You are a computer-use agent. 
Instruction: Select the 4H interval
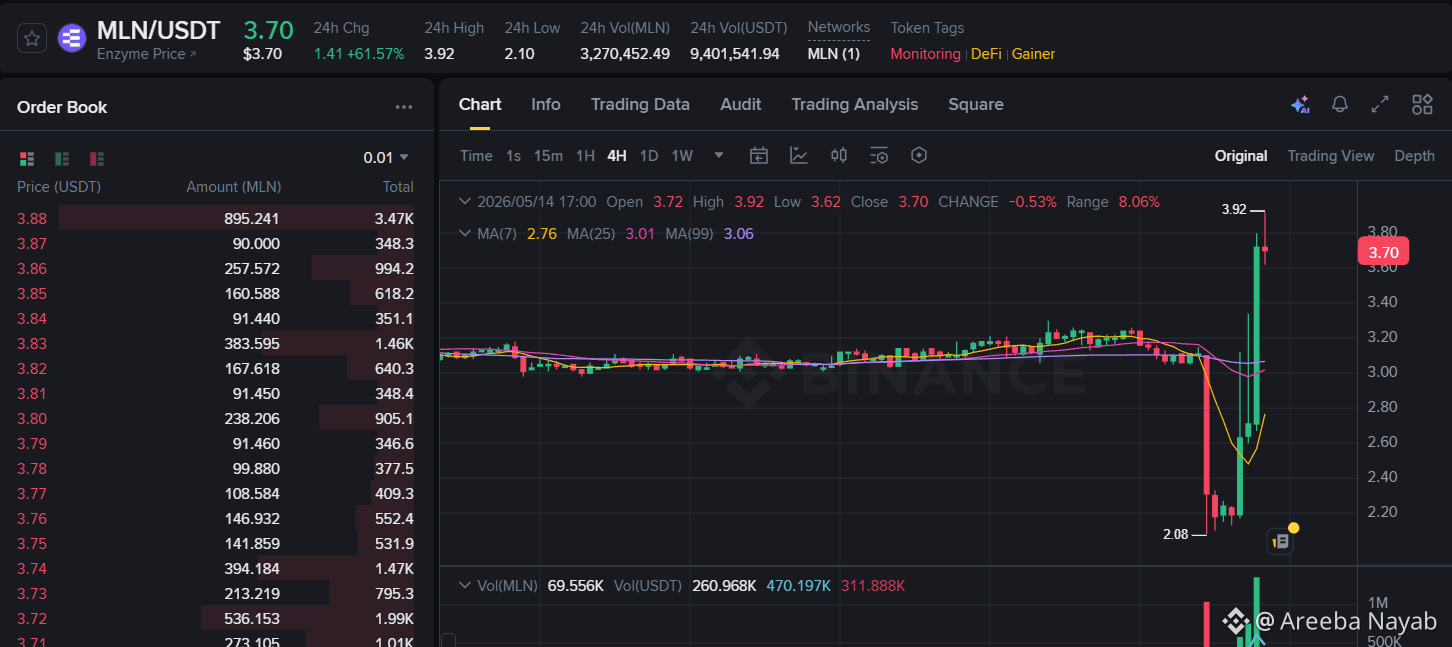[617, 156]
